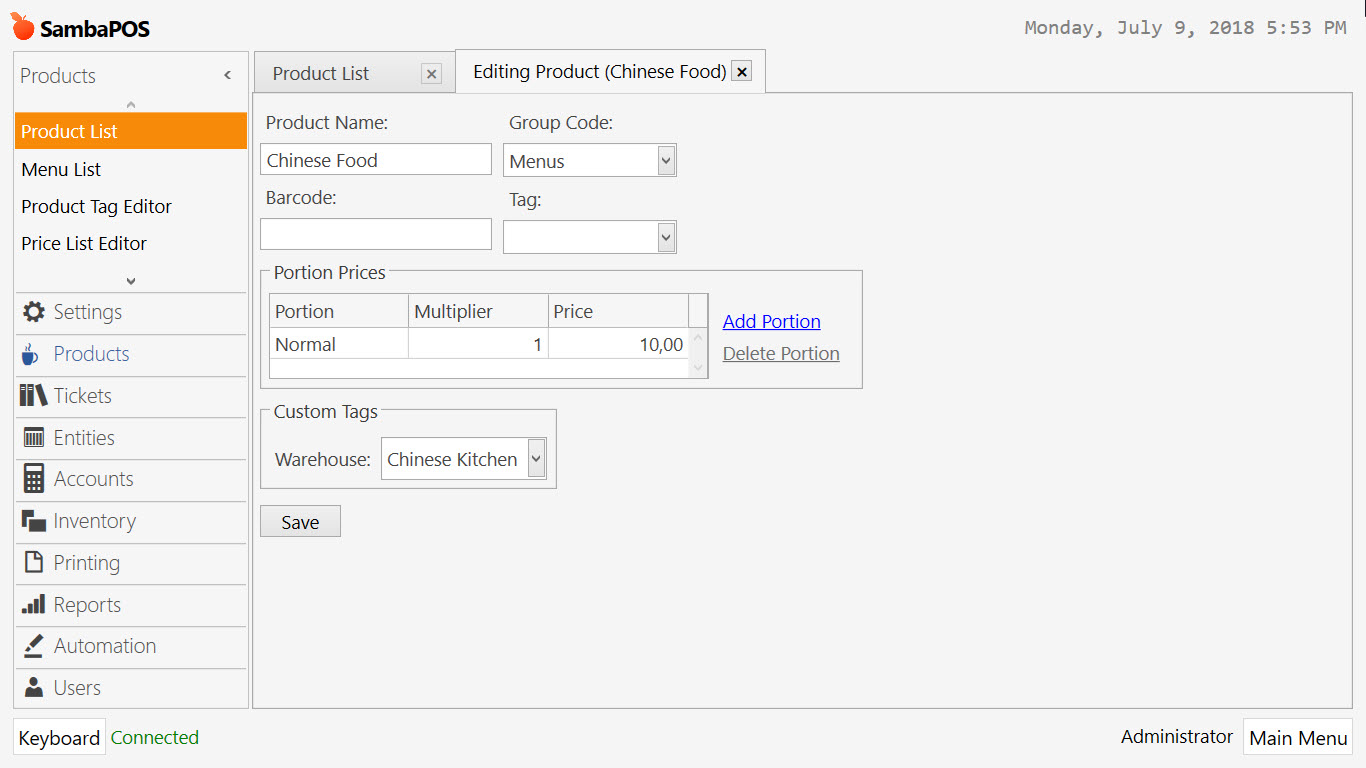Click the Reports bar-chart icon
Screen dimensions: 1366x768
point(32,604)
